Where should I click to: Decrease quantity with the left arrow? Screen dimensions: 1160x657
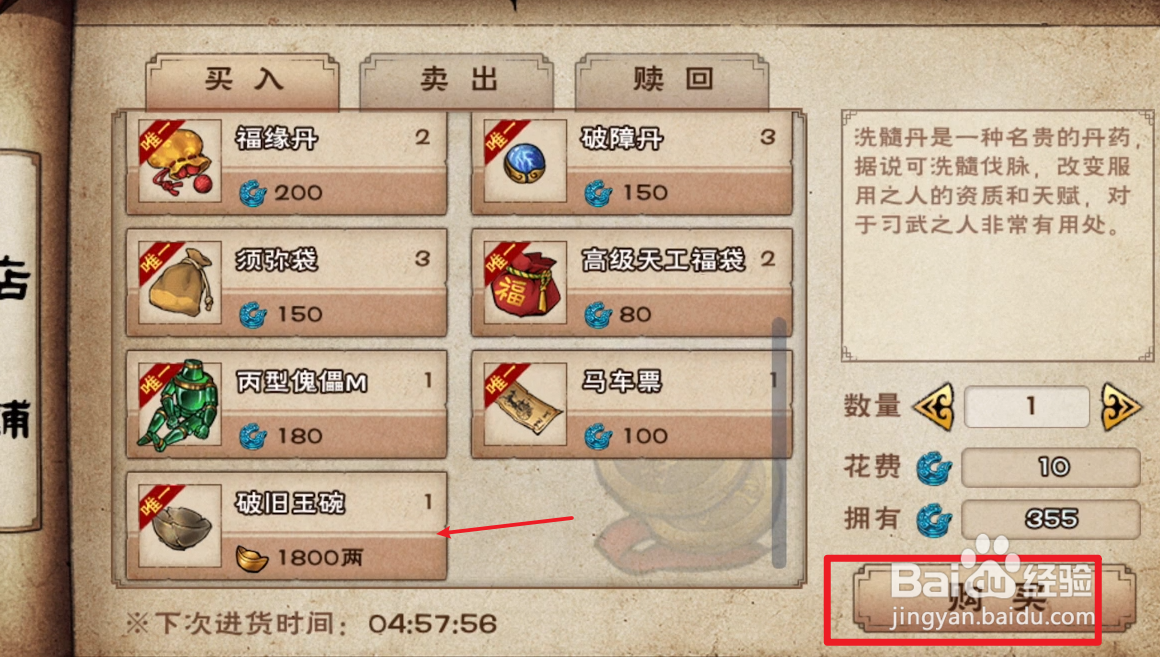[934, 406]
